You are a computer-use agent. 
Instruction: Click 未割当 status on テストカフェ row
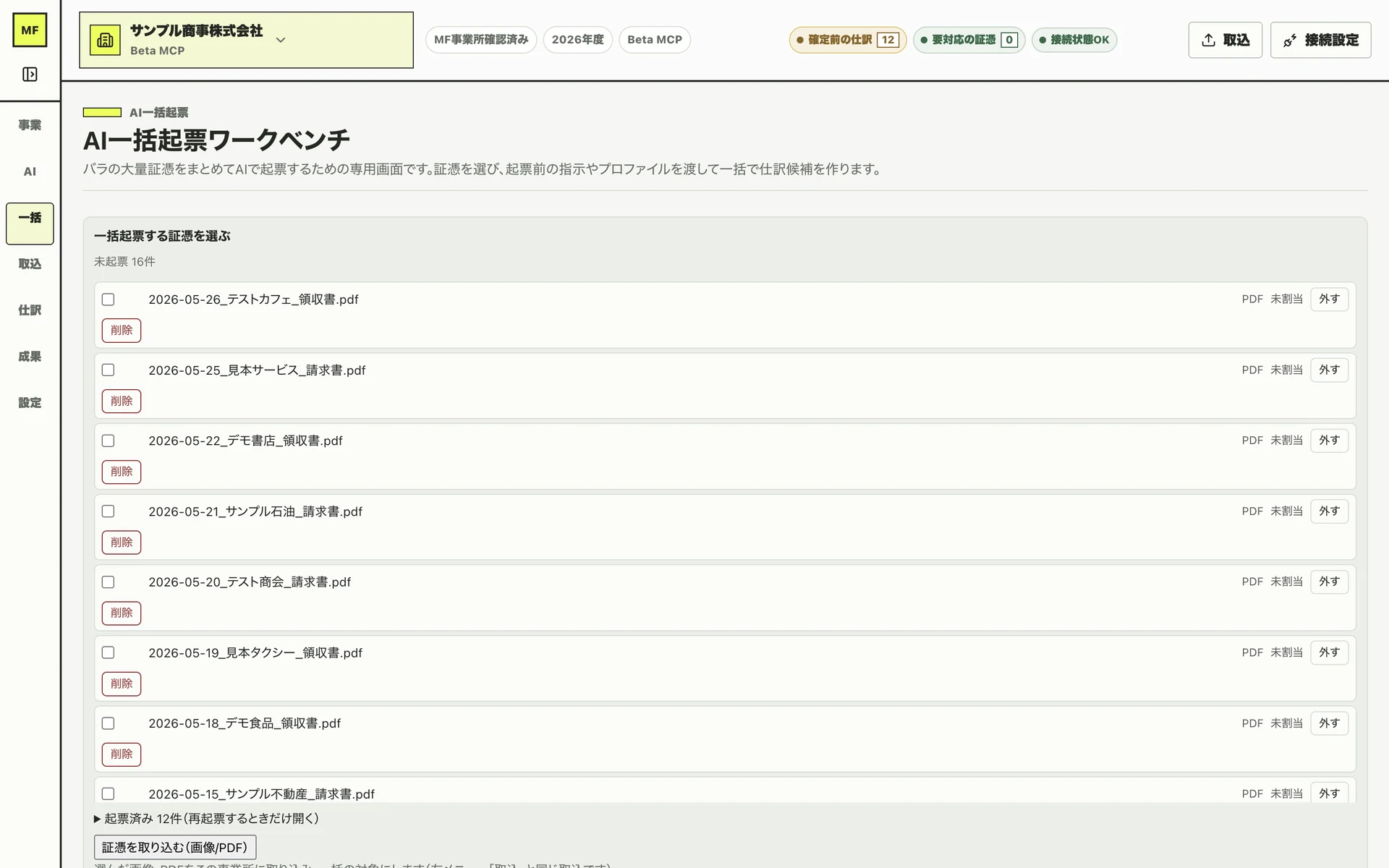pos(1286,299)
